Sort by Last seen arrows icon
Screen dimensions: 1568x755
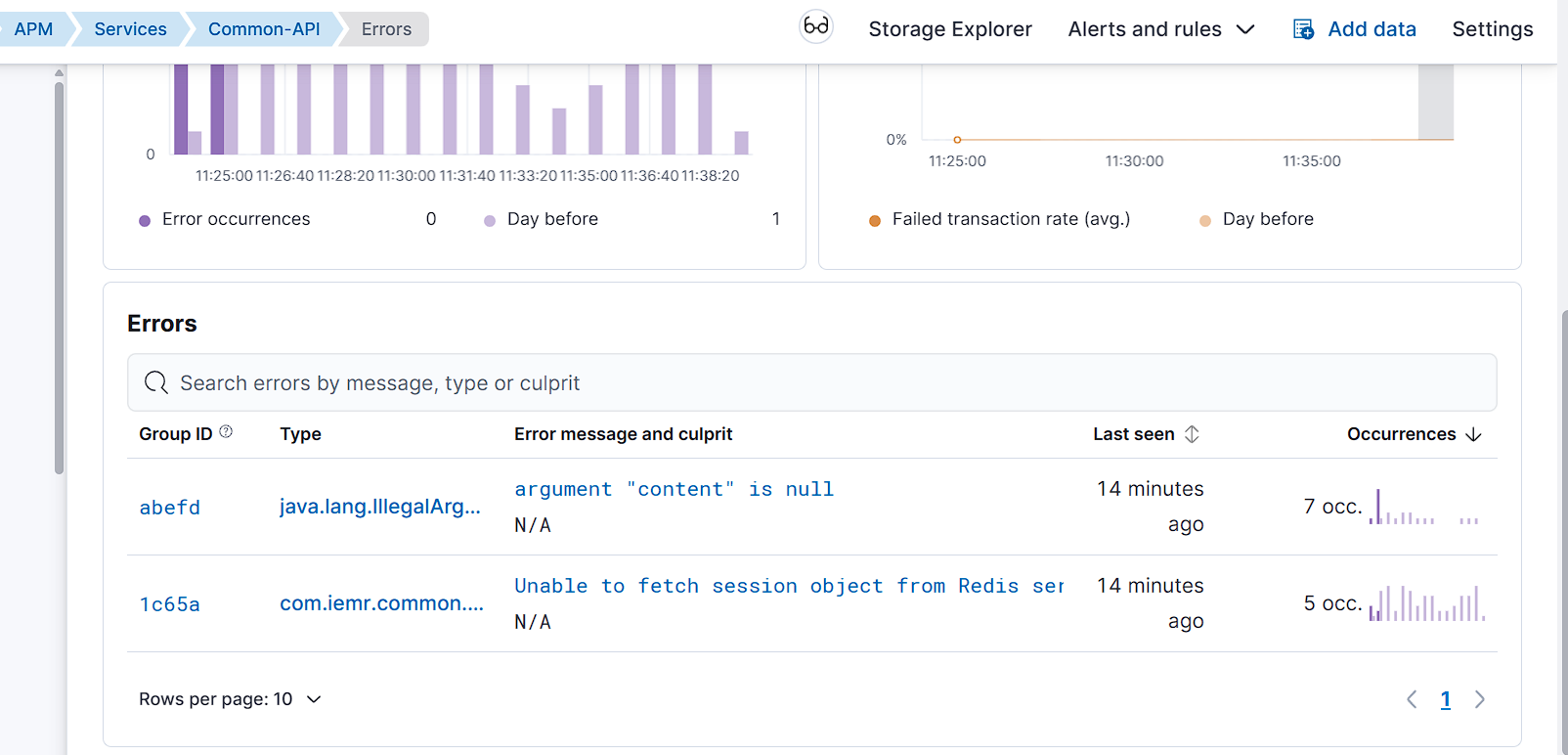pos(1192,434)
